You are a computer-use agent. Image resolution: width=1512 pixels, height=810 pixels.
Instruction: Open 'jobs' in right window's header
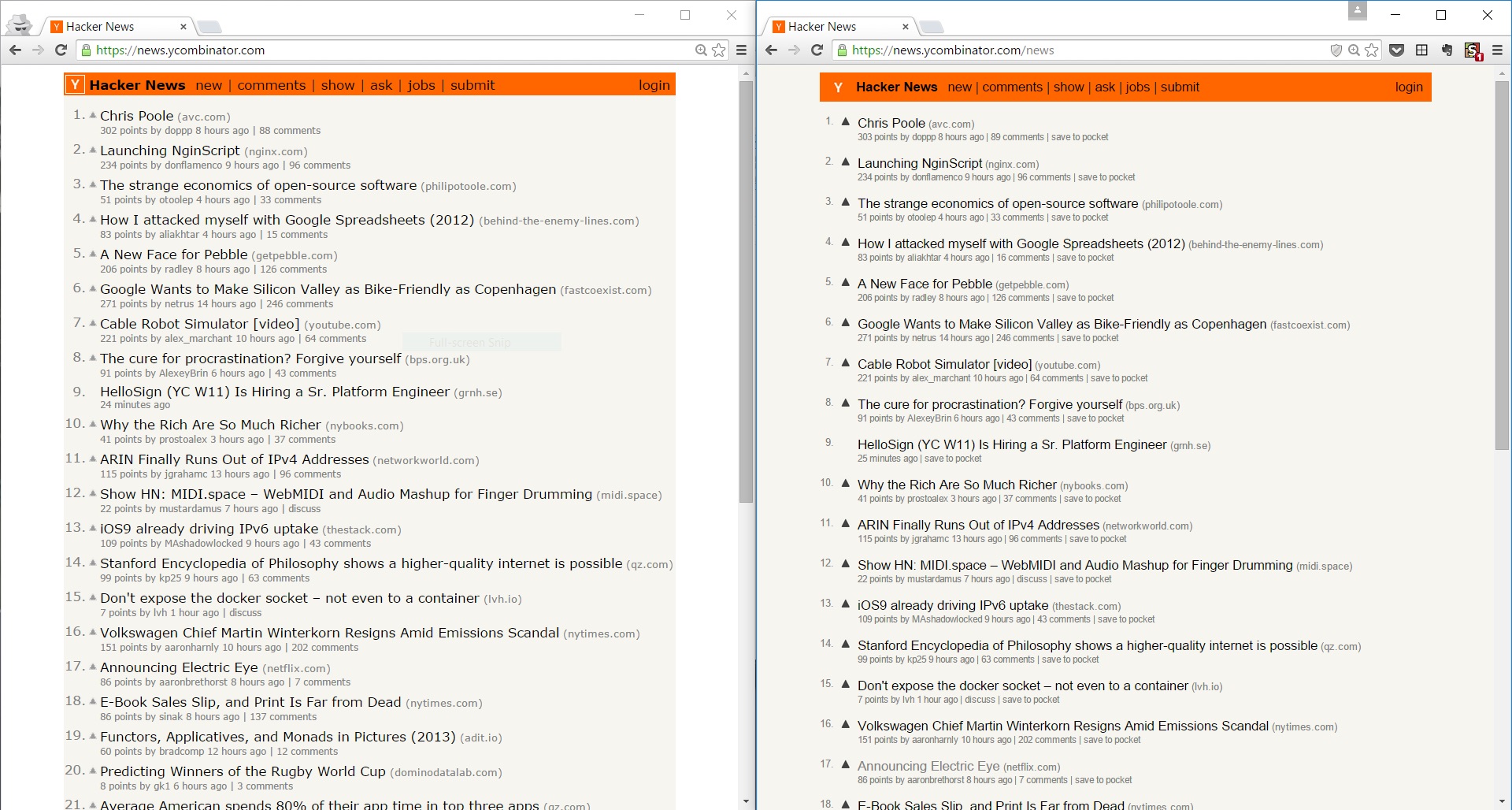[1137, 87]
